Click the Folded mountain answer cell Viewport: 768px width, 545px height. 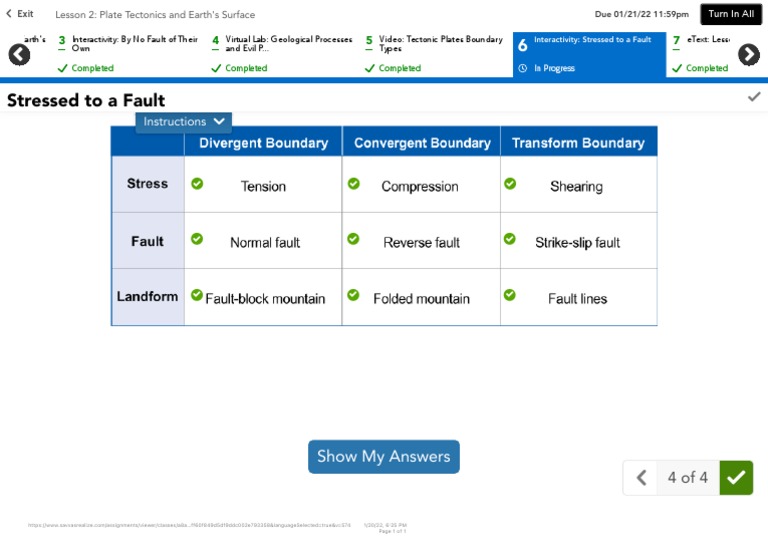pyautogui.click(x=421, y=298)
